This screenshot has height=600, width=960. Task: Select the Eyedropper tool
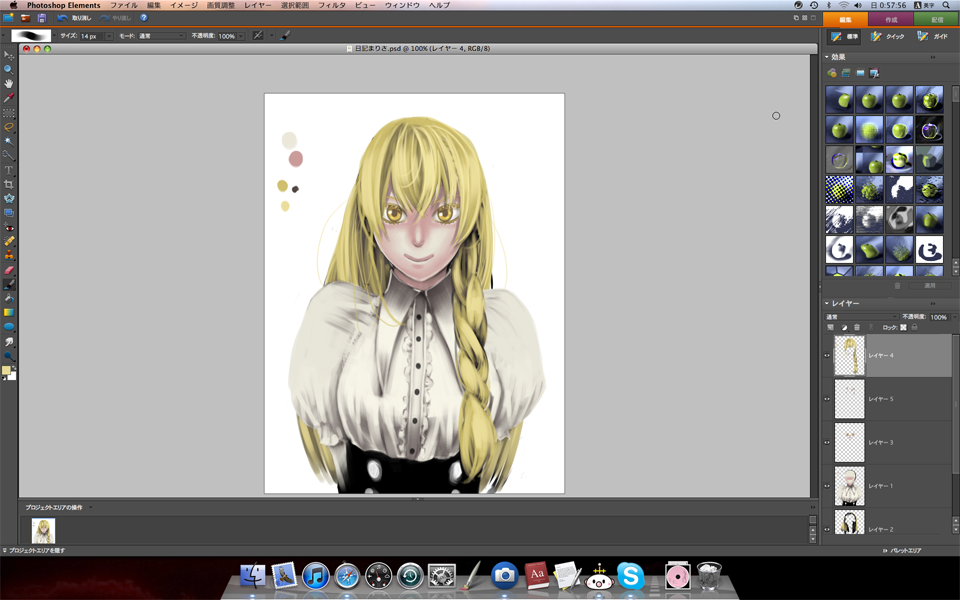coord(9,98)
